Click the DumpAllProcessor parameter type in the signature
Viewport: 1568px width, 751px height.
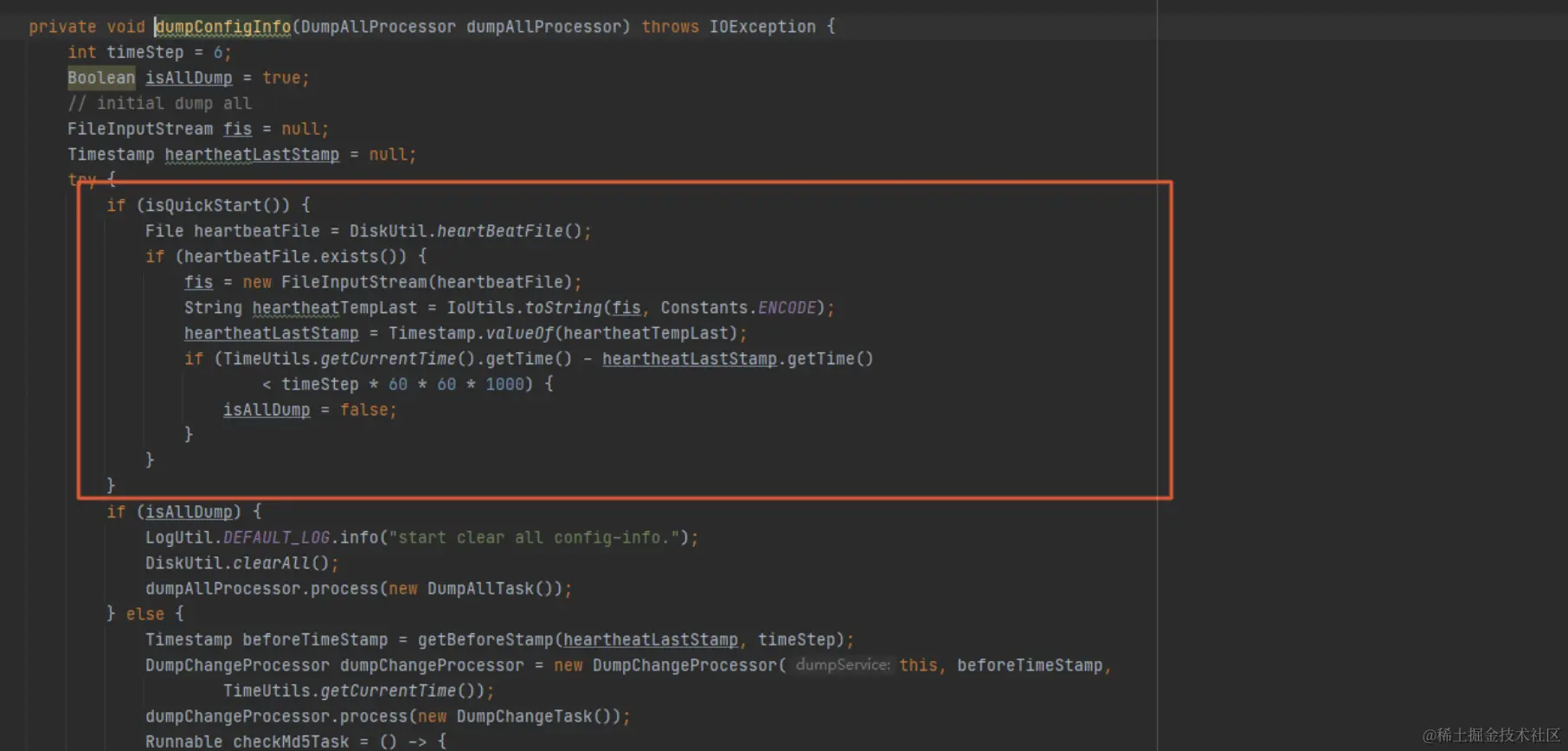pyautogui.click(x=378, y=27)
